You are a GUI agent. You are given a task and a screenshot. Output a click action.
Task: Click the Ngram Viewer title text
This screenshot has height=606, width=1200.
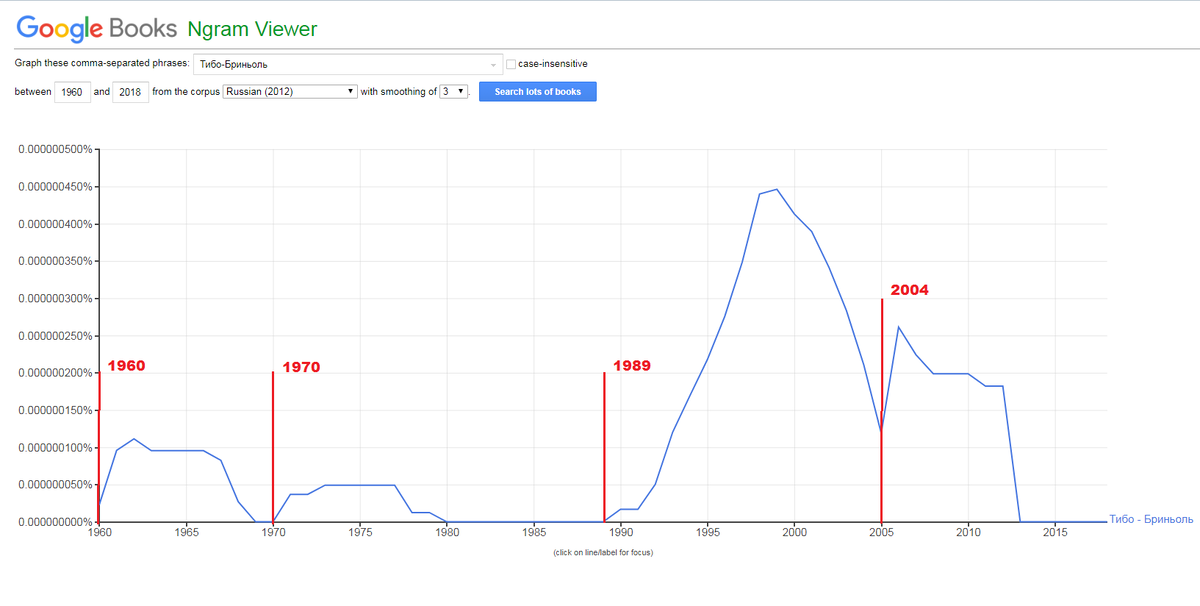click(x=252, y=28)
